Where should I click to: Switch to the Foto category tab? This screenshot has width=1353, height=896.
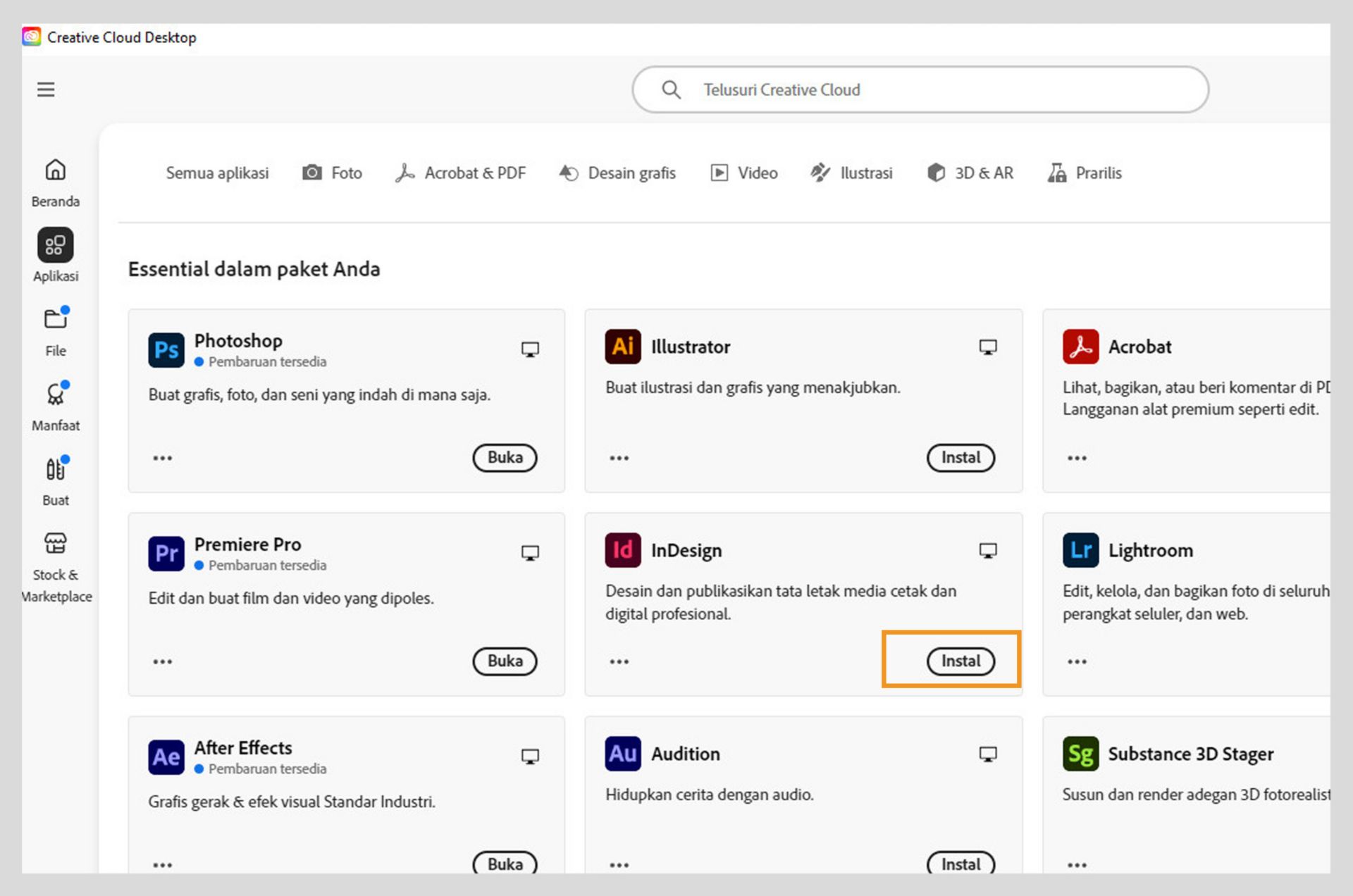[x=332, y=173]
